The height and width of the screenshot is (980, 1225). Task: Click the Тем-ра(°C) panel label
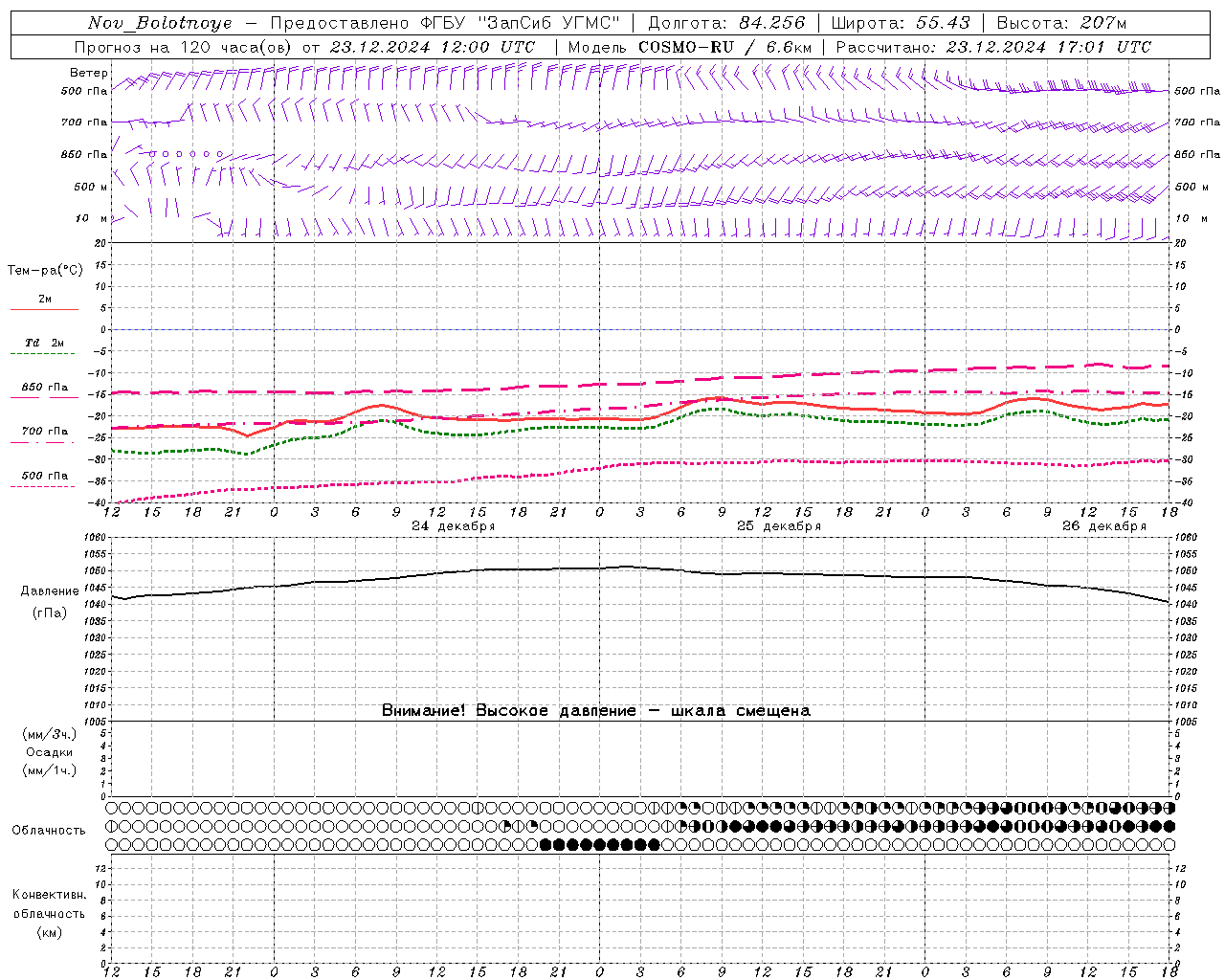tap(45, 271)
